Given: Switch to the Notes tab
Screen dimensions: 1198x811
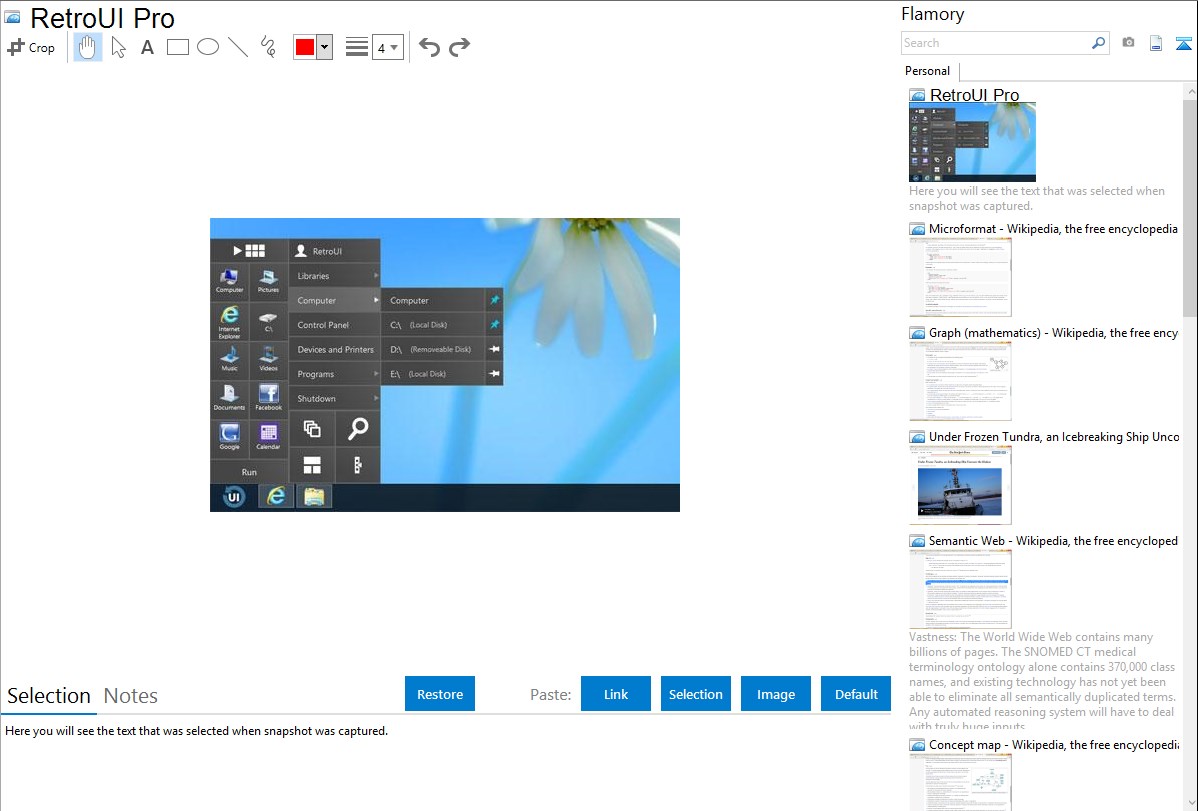Looking at the screenshot, I should point(131,696).
